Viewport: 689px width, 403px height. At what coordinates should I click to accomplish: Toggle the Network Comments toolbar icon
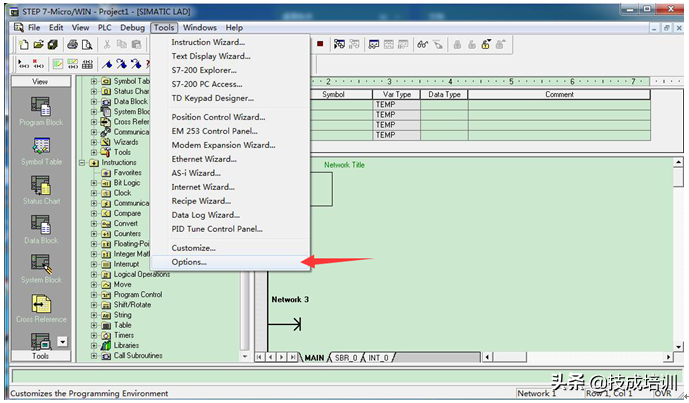pyautogui.click(x=73, y=64)
